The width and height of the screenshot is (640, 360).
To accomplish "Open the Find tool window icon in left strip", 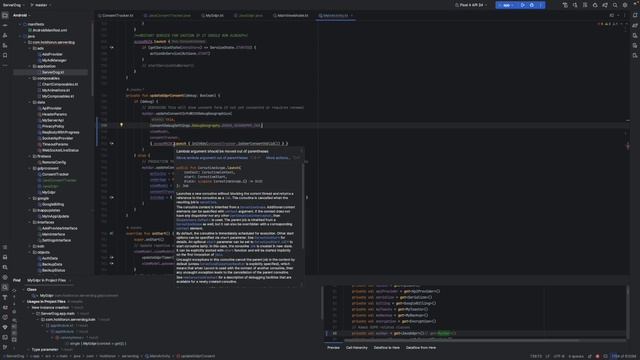I will (5, 287).
